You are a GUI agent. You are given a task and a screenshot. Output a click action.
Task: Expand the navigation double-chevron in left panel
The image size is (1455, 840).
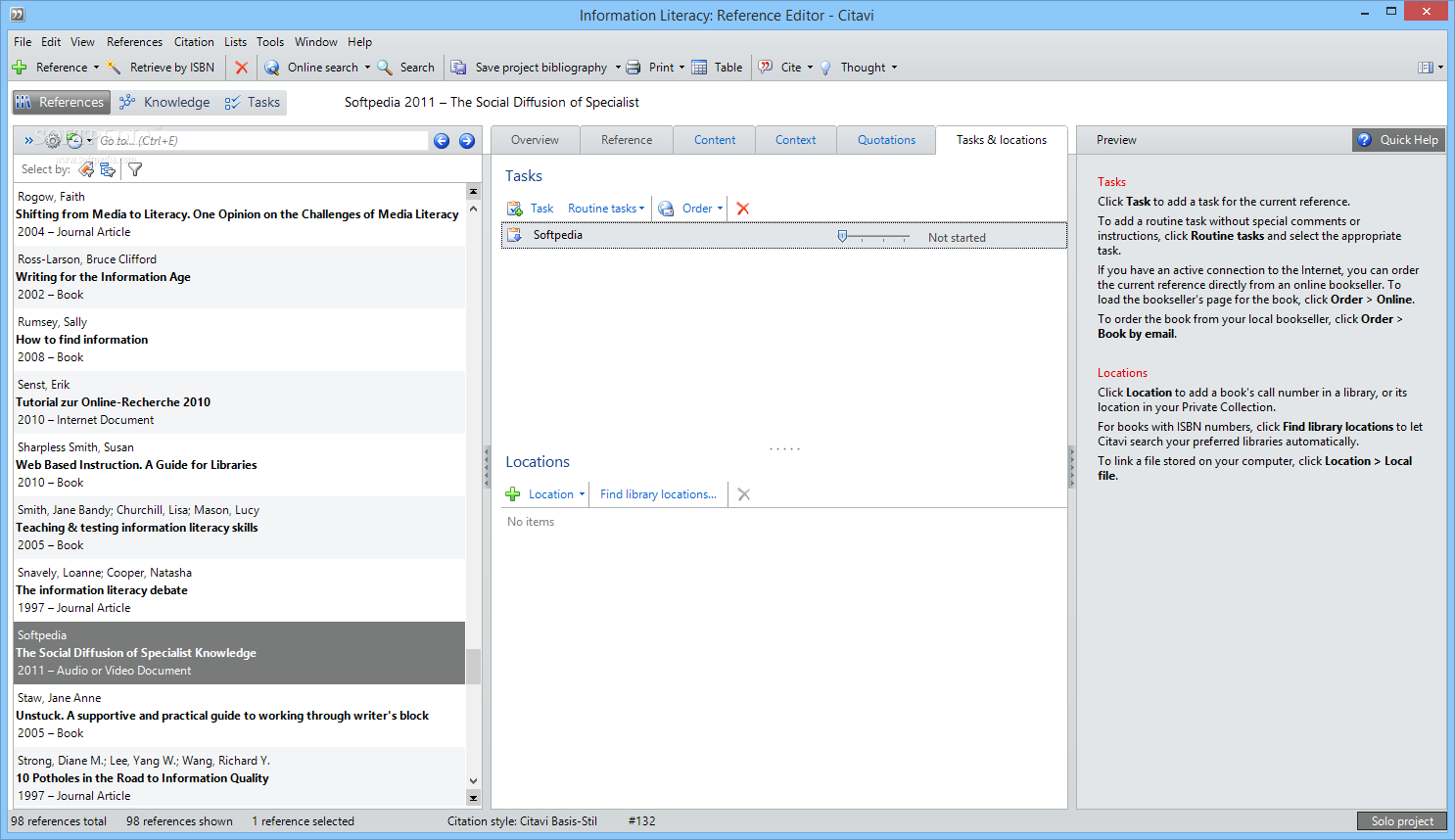28,141
